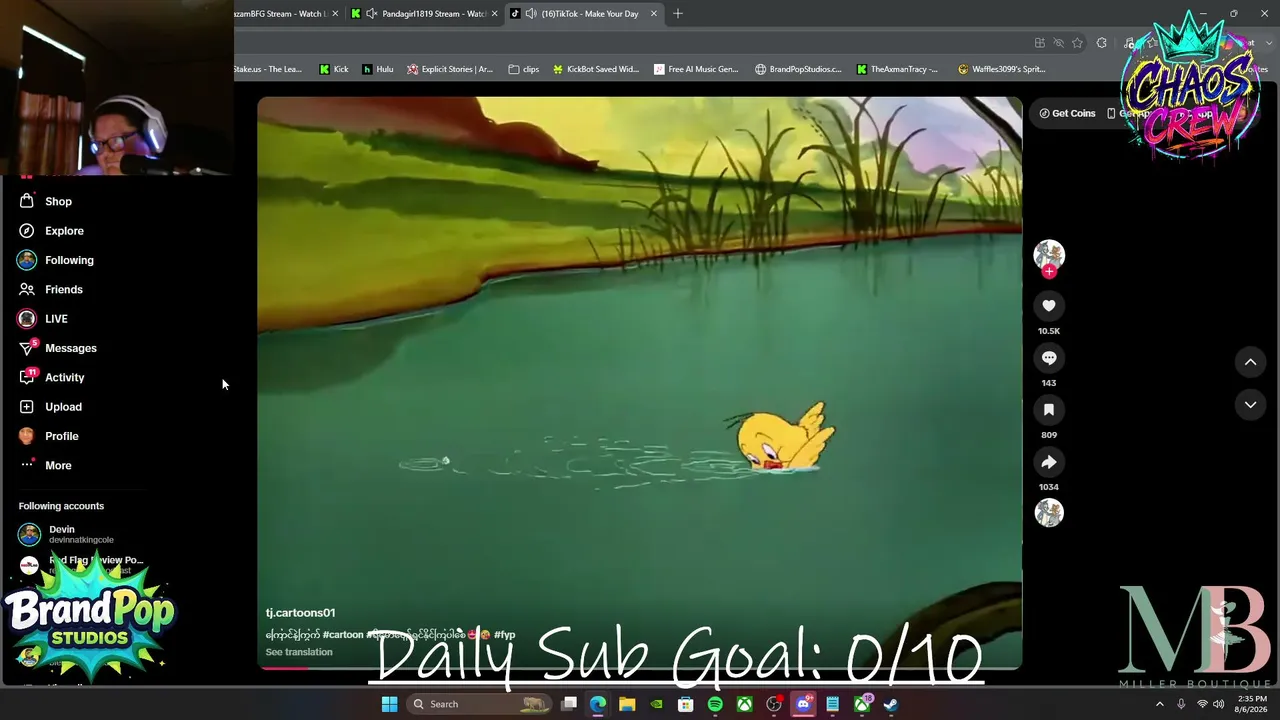Screen dimensions: 1280x720
Task: Open the Wi-Fi network icon in system tray
Action: point(1202,704)
